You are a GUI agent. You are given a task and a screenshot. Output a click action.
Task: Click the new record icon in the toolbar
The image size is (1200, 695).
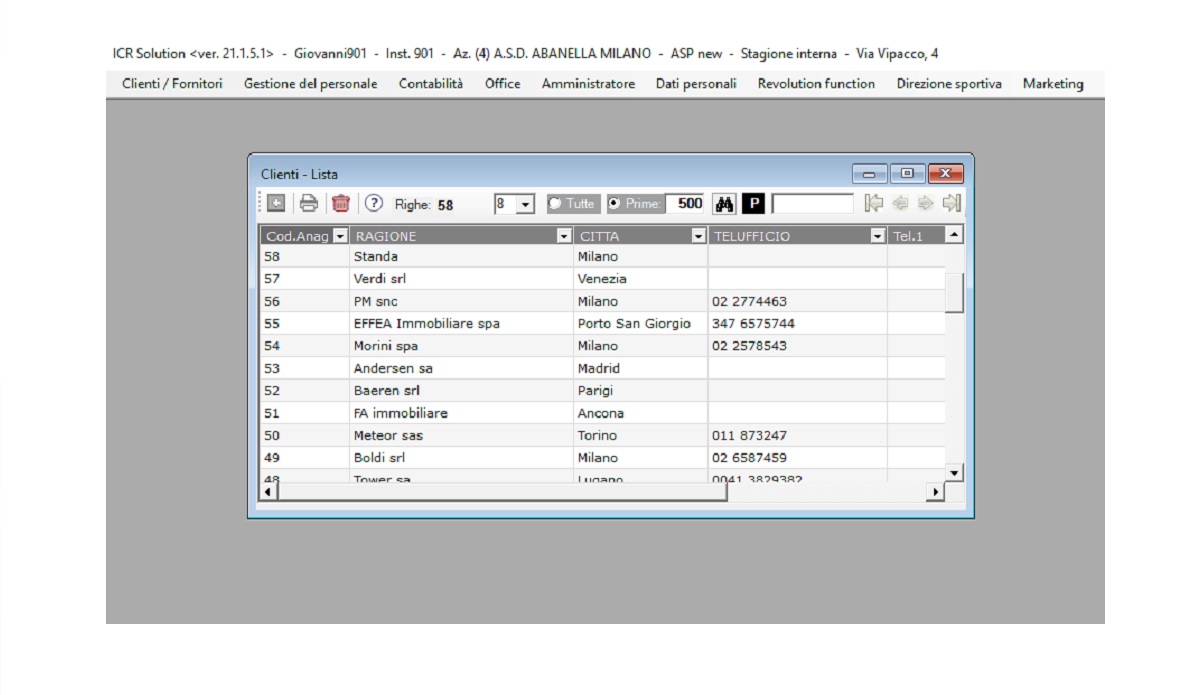[x=276, y=203]
